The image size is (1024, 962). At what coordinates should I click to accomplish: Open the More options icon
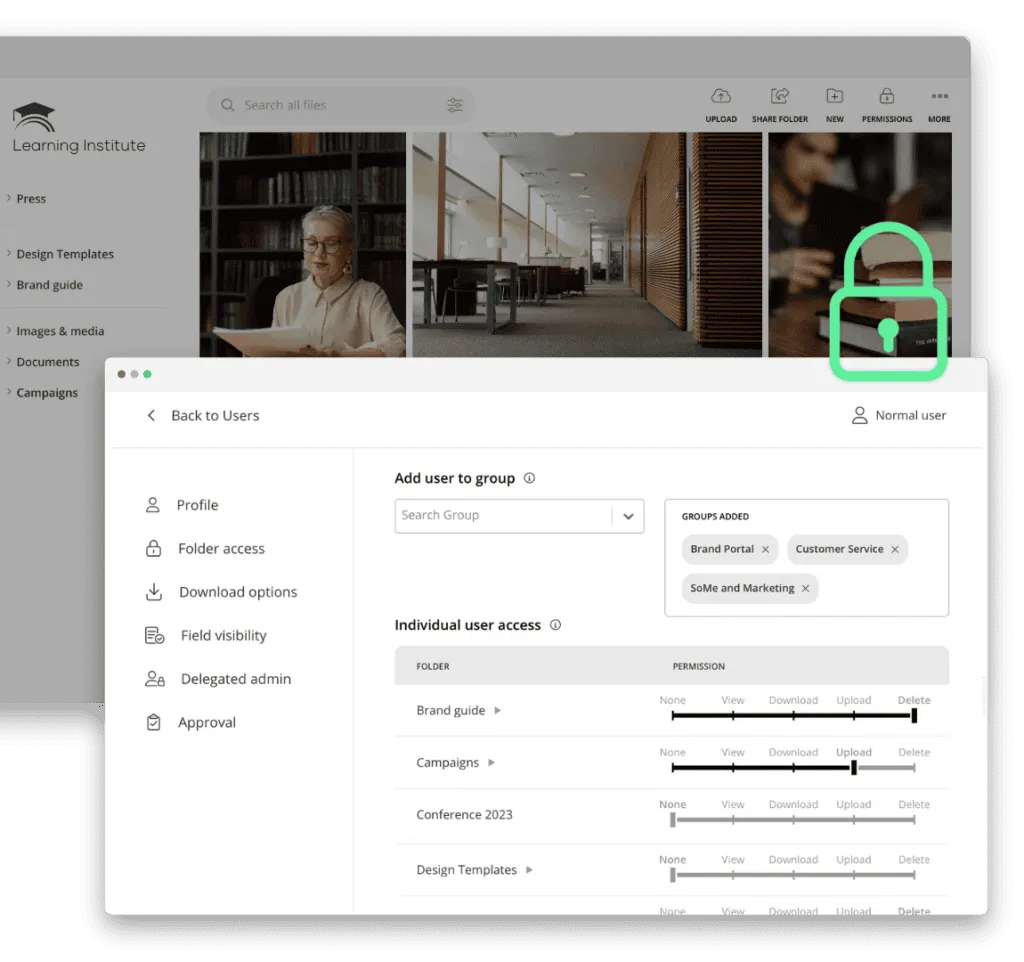click(x=940, y=96)
